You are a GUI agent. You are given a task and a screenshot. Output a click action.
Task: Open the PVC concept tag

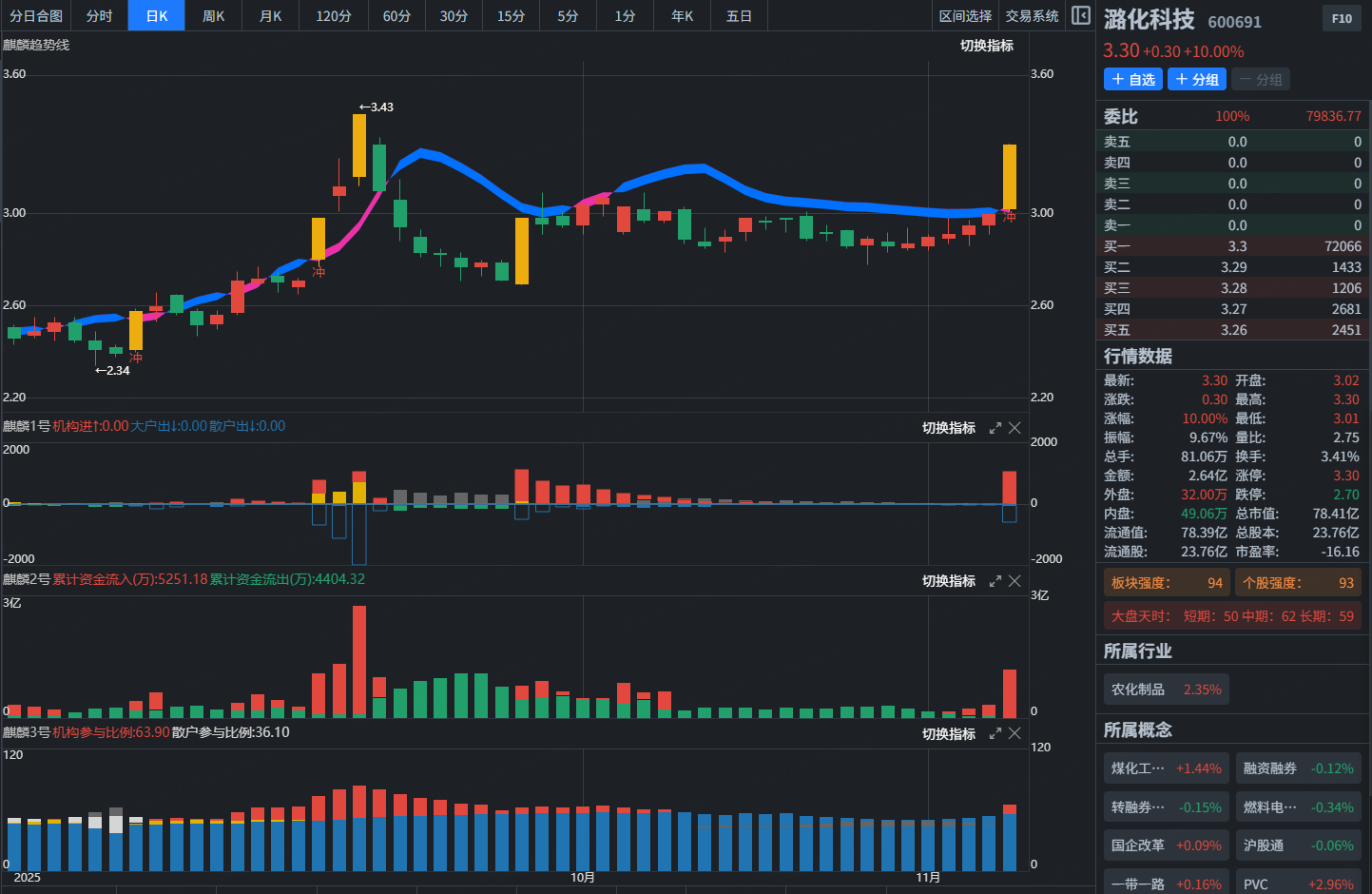coord(1298,884)
